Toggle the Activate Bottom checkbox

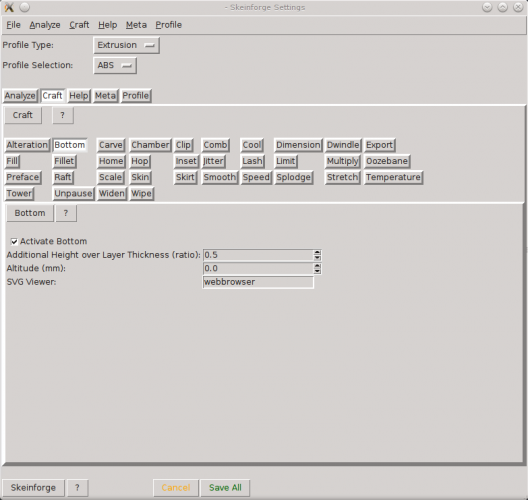[x=14, y=241]
